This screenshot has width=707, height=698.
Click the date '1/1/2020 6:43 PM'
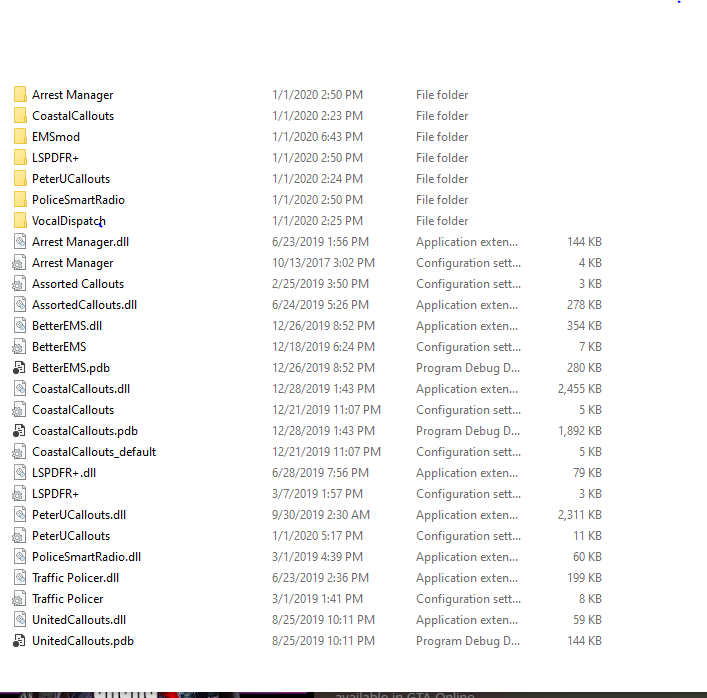[317, 137]
